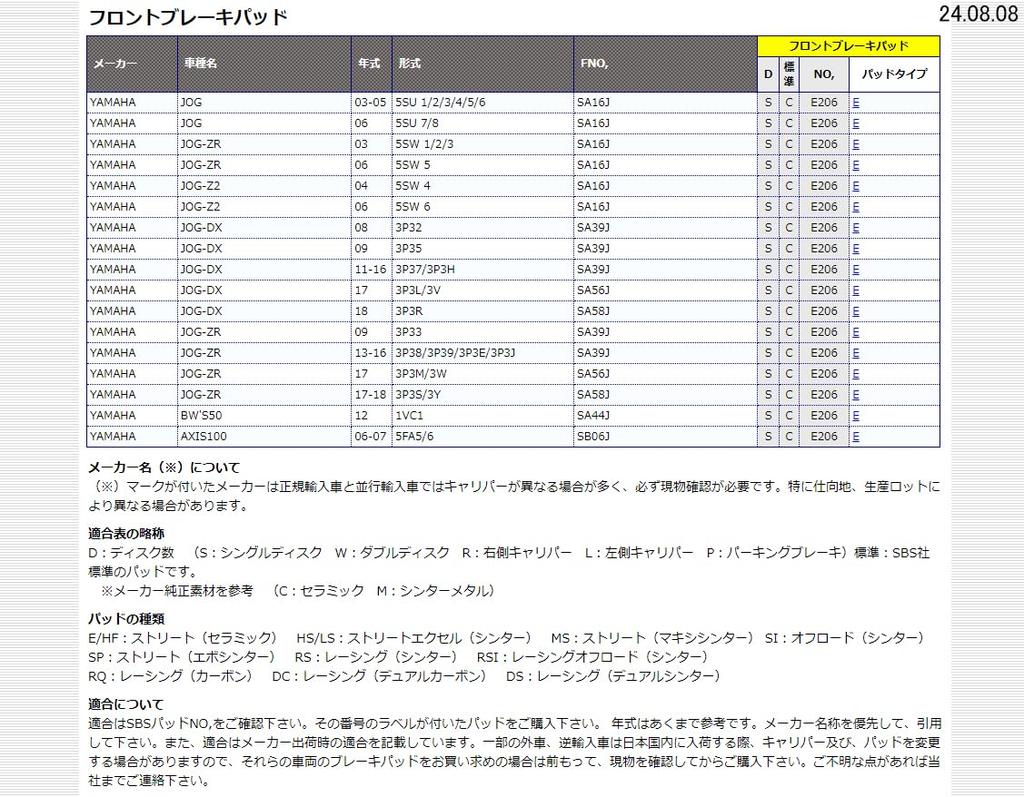
Task: Follow E link for JOG-Z2 5SW 4
Action: [x=856, y=186]
